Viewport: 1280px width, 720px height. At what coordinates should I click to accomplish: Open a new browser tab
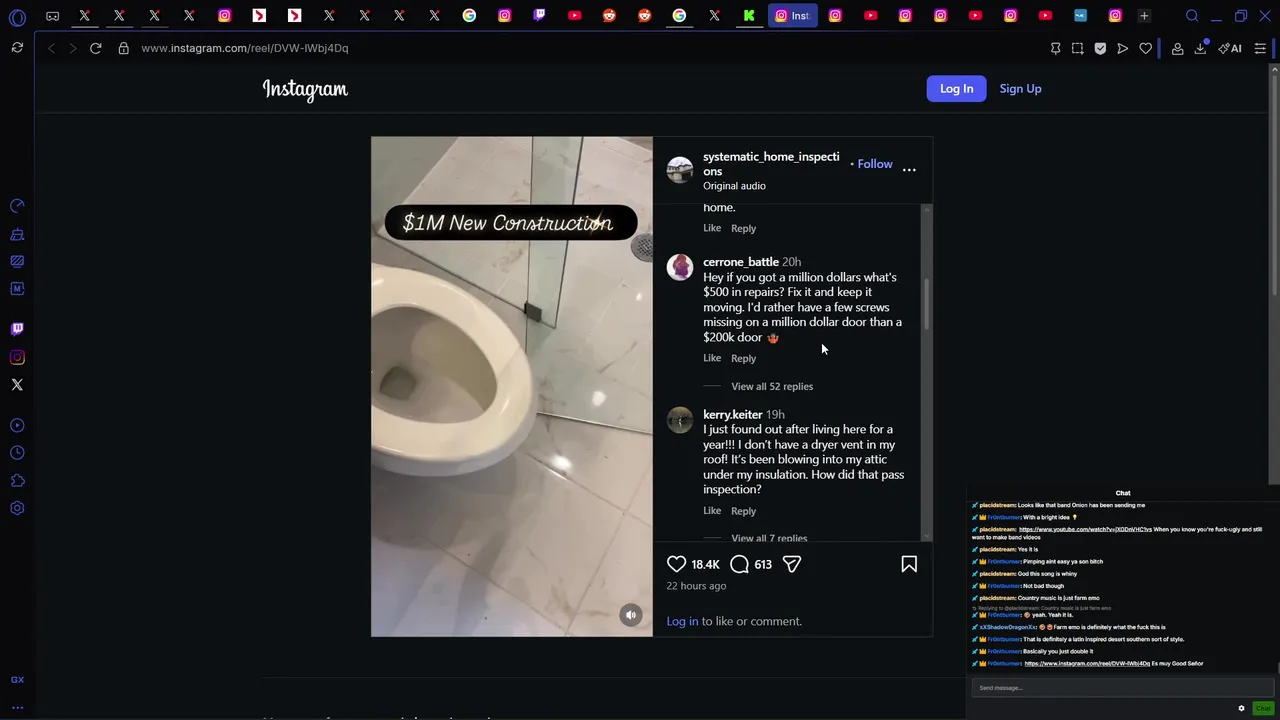point(1144,15)
